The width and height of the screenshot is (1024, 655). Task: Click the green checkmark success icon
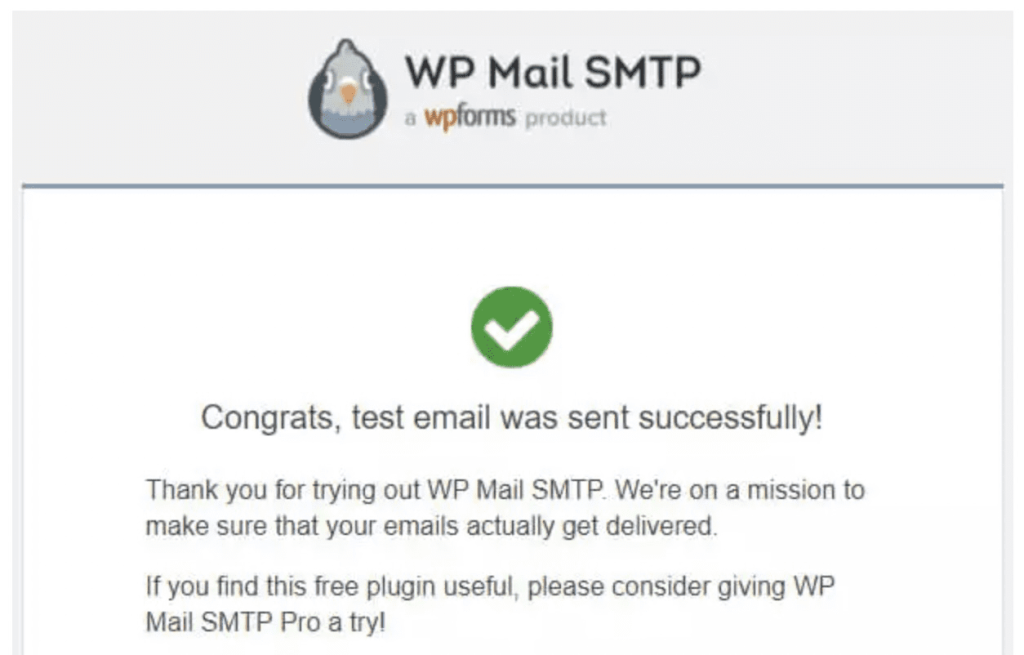pyautogui.click(x=511, y=327)
